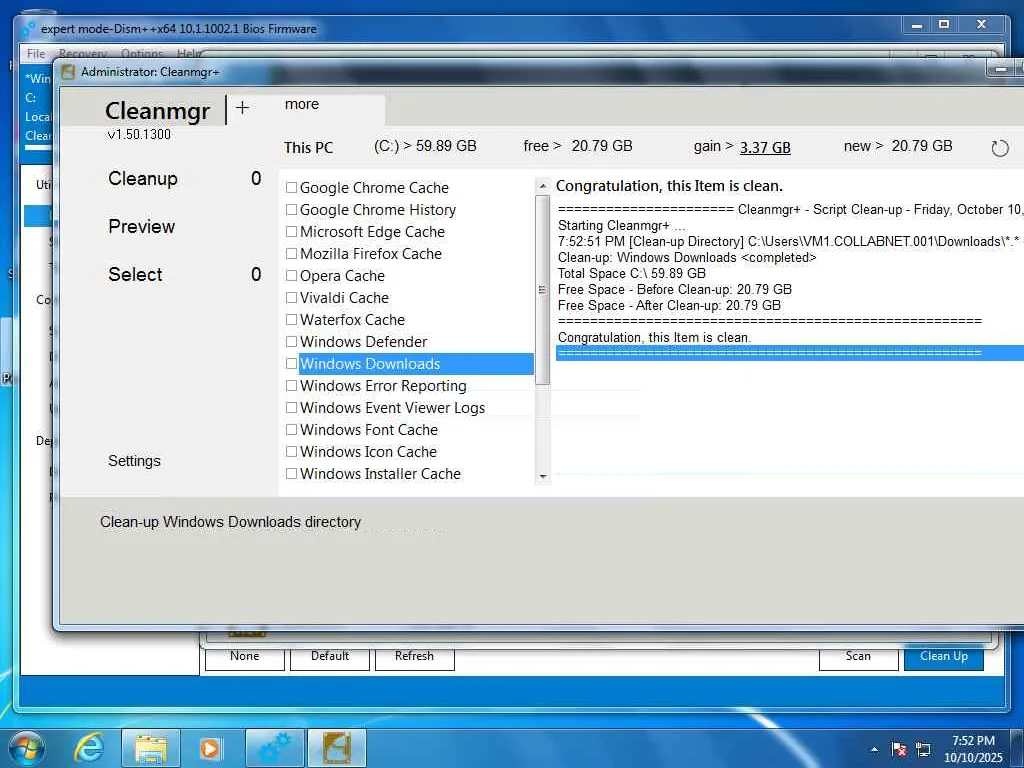This screenshot has height=768, width=1024.
Task: Check Google Chrome History checkbox
Action: pyautogui.click(x=291, y=210)
